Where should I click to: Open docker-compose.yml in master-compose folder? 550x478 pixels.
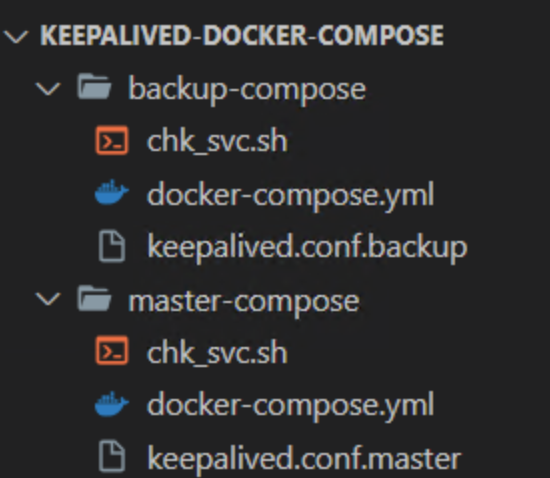(x=291, y=407)
